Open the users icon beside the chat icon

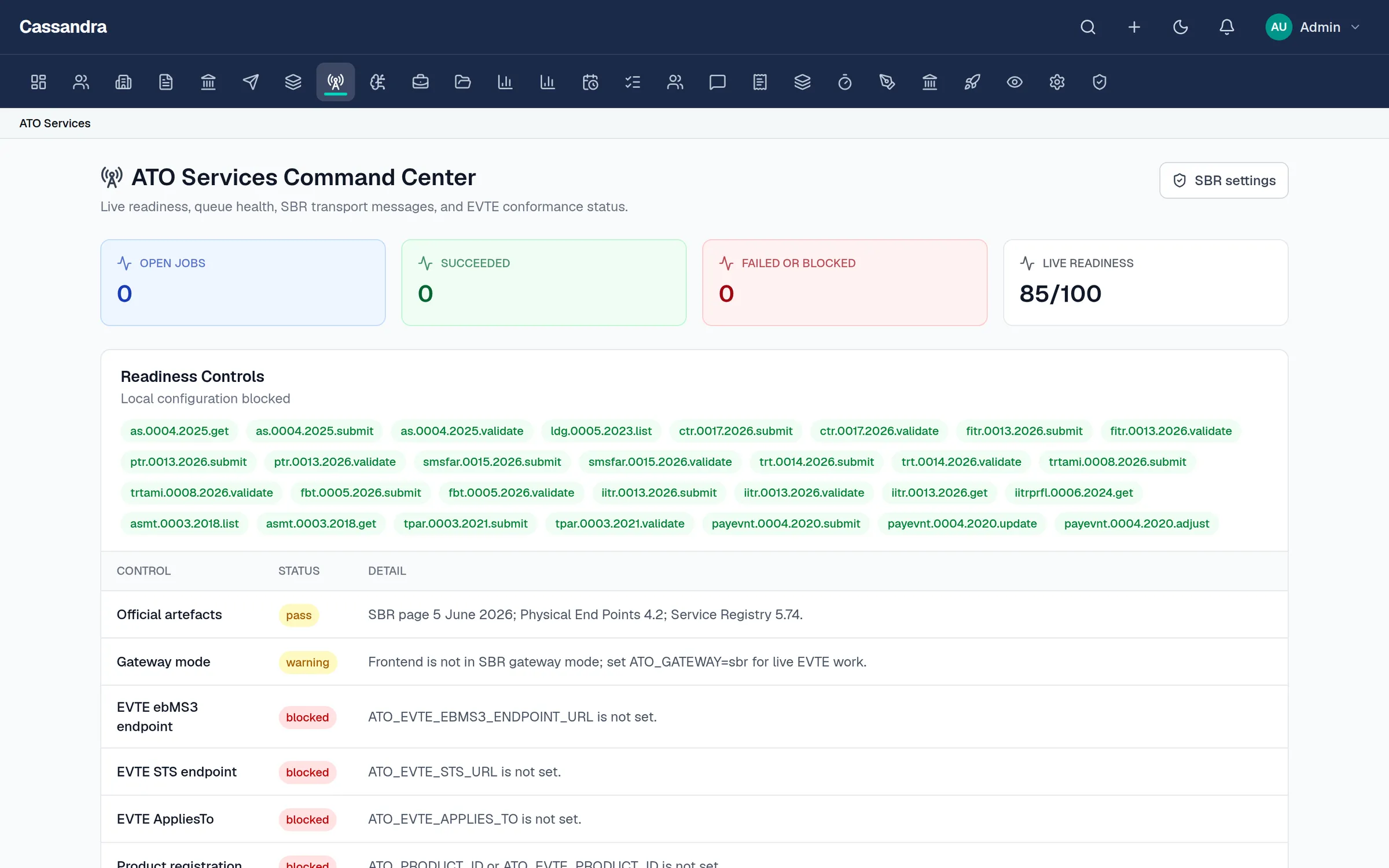(675, 82)
